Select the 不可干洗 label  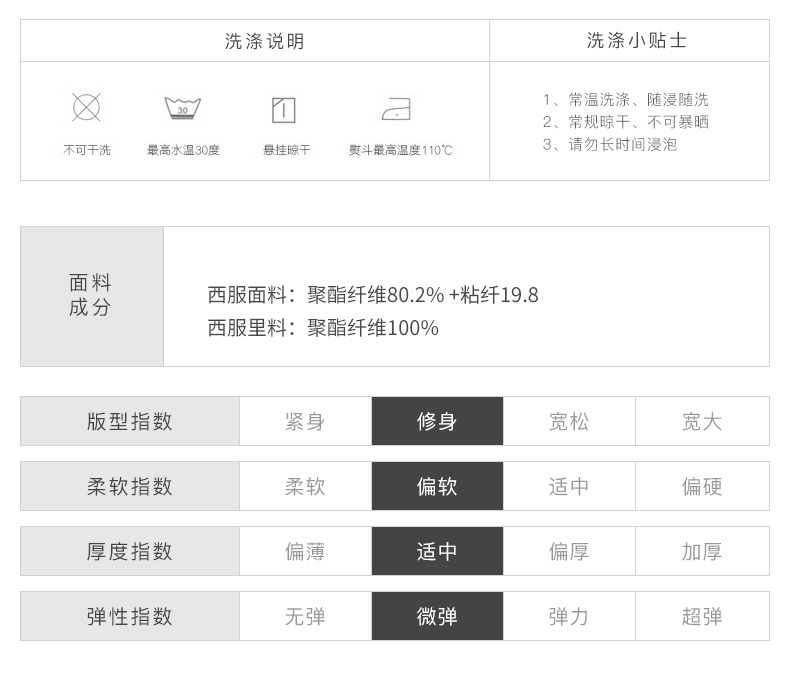(87, 150)
